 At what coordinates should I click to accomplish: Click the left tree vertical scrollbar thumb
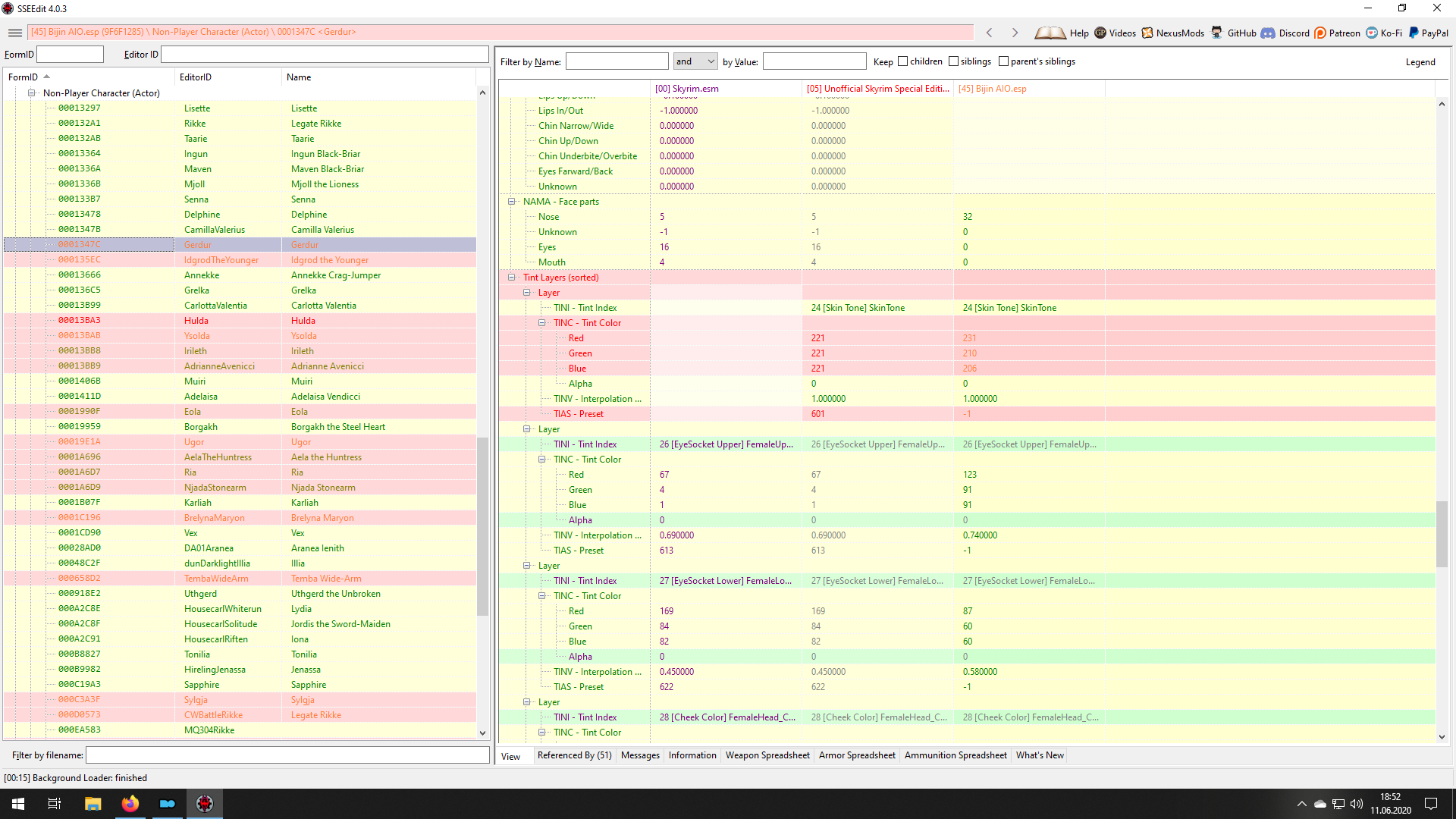(482, 526)
